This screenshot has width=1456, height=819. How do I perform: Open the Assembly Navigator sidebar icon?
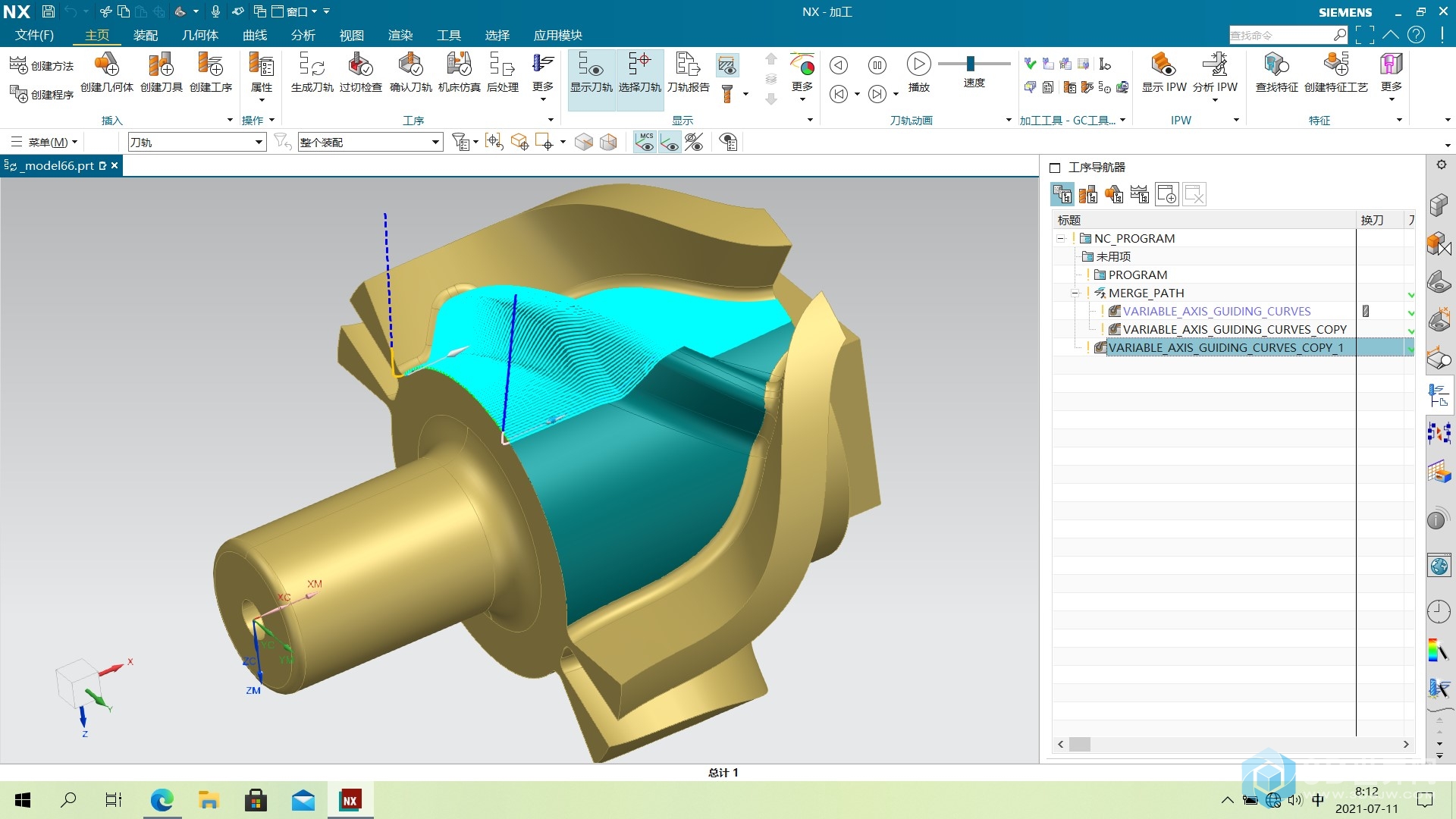(x=1439, y=205)
